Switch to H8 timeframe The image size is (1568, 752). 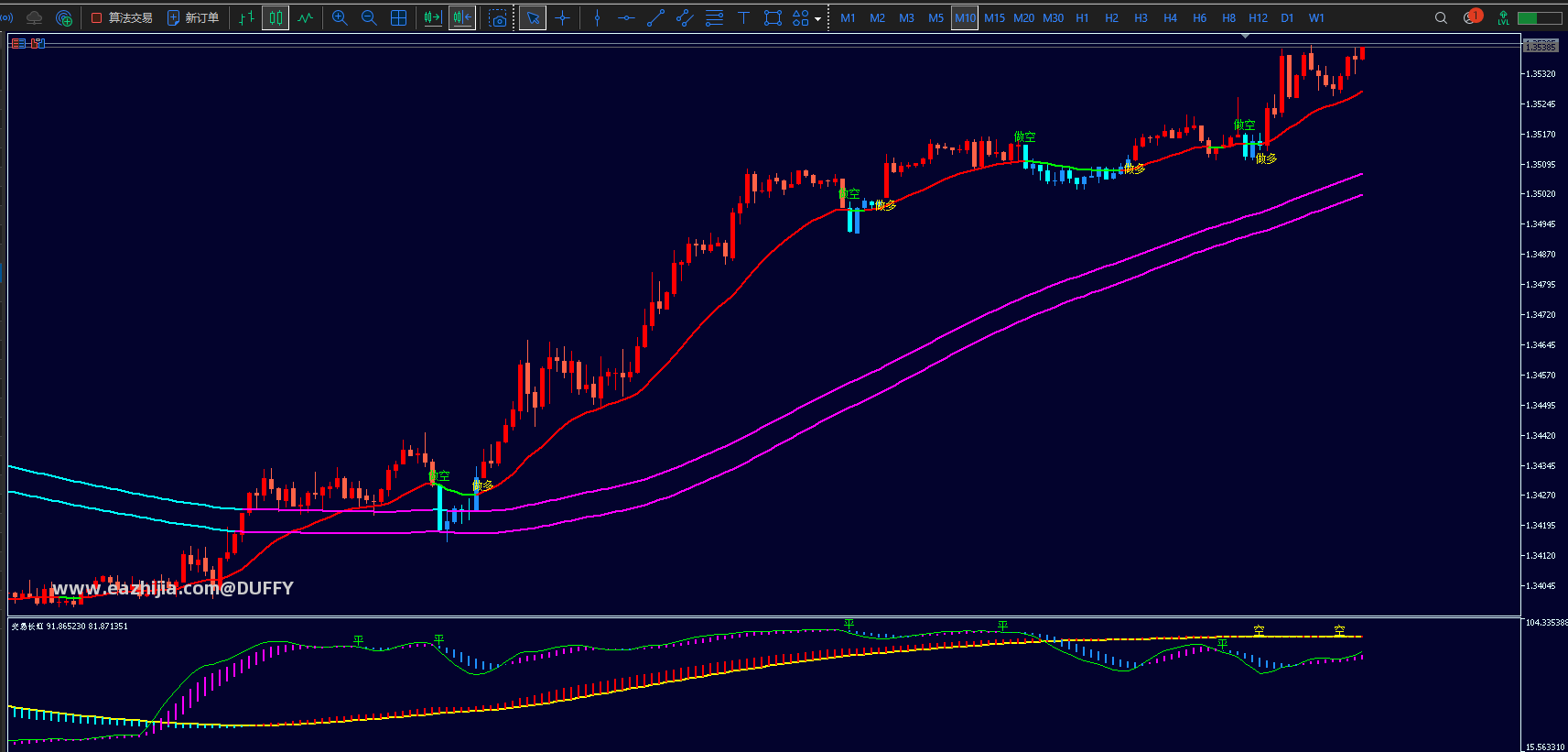(x=1228, y=17)
